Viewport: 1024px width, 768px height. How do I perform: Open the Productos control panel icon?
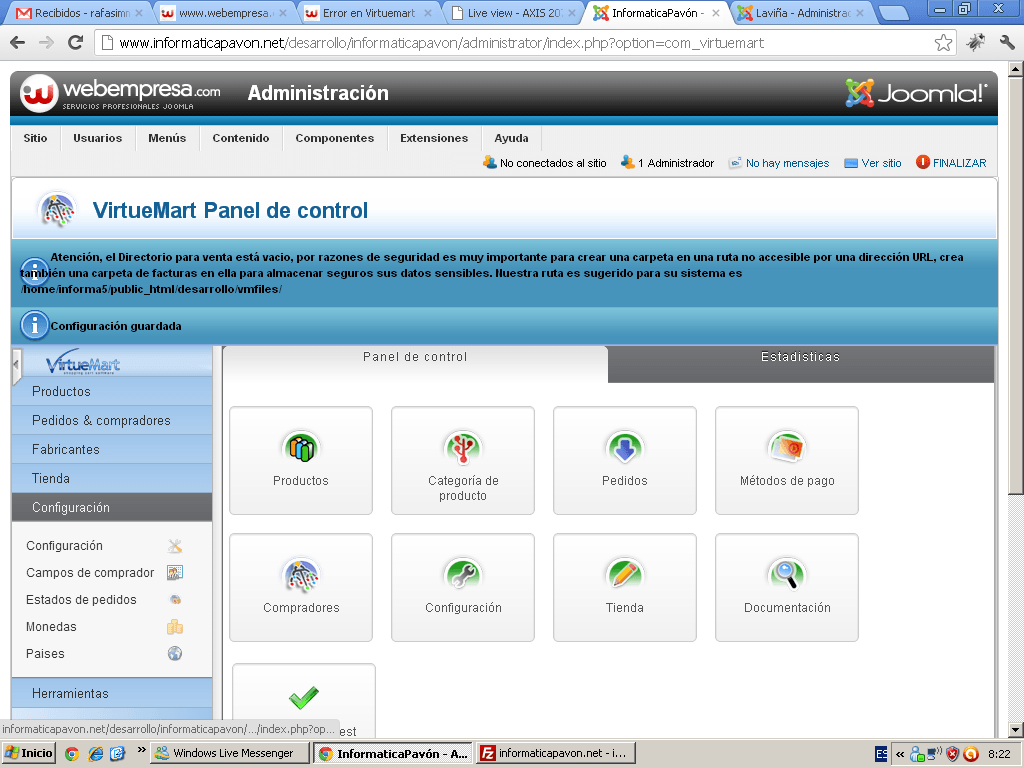point(301,460)
